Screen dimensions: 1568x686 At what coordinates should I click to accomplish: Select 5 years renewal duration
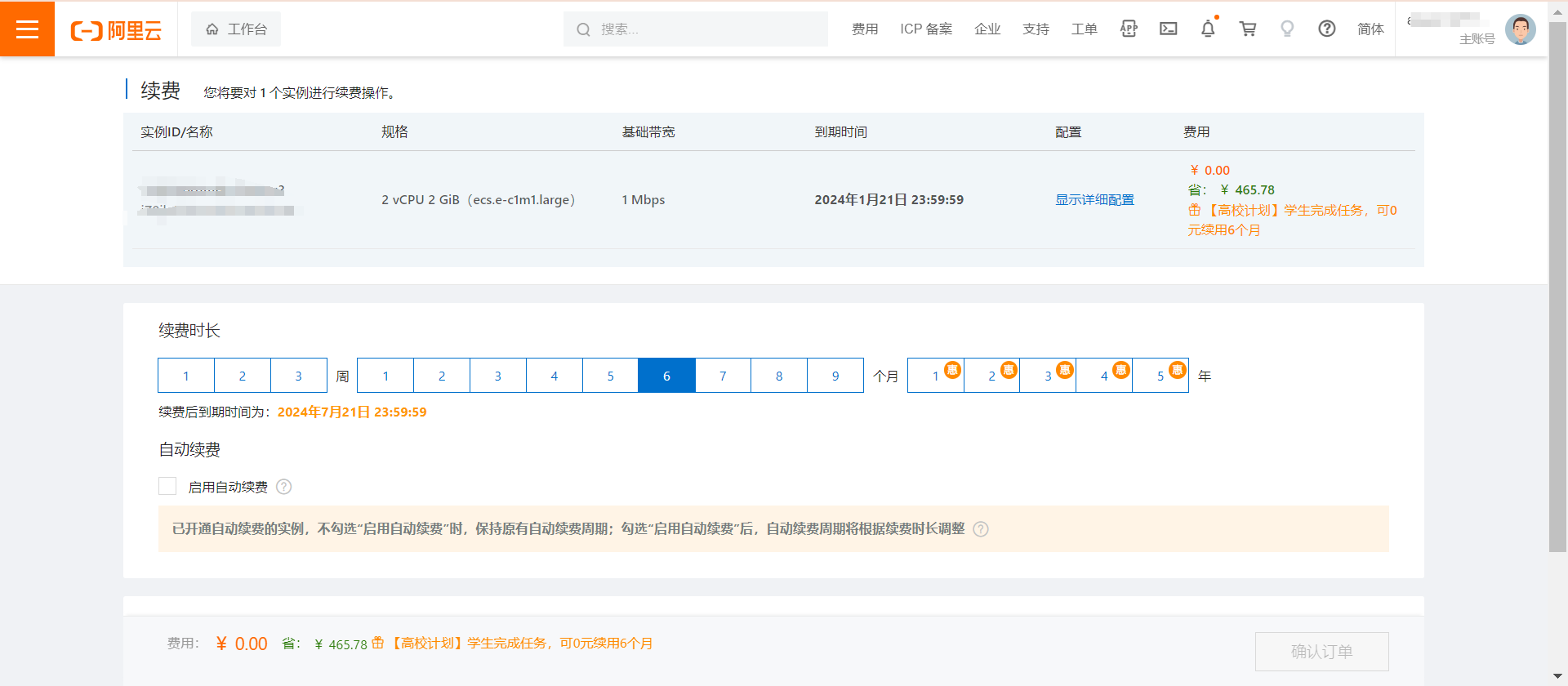1160,376
